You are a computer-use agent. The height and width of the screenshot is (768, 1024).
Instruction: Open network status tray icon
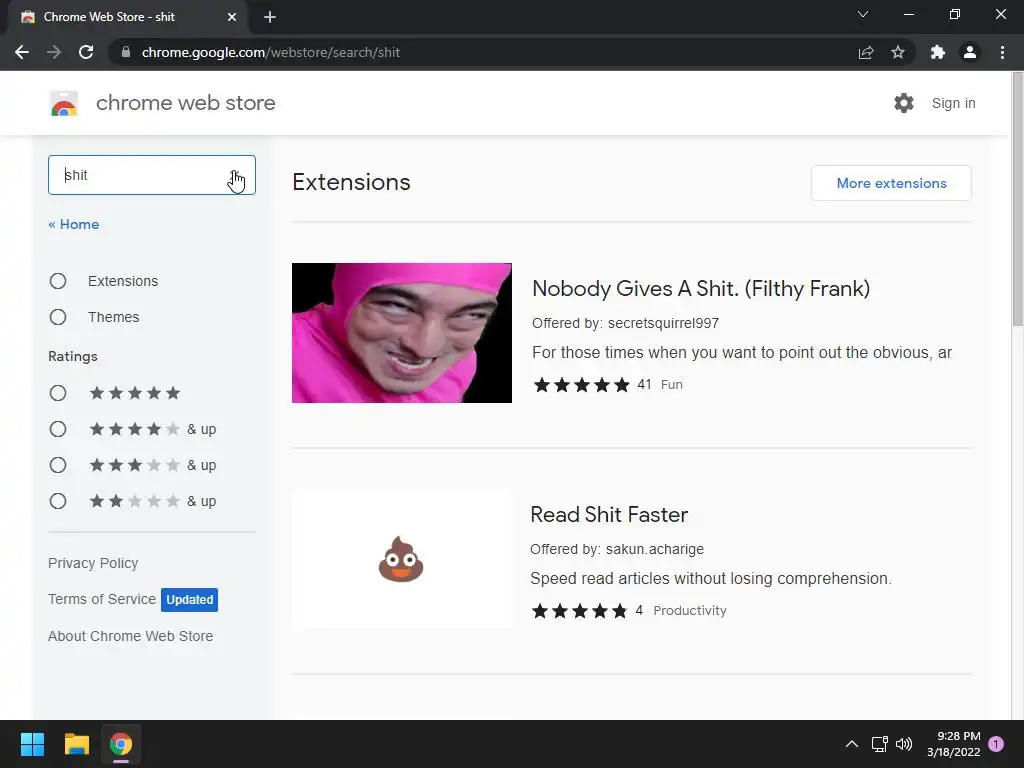coord(879,744)
